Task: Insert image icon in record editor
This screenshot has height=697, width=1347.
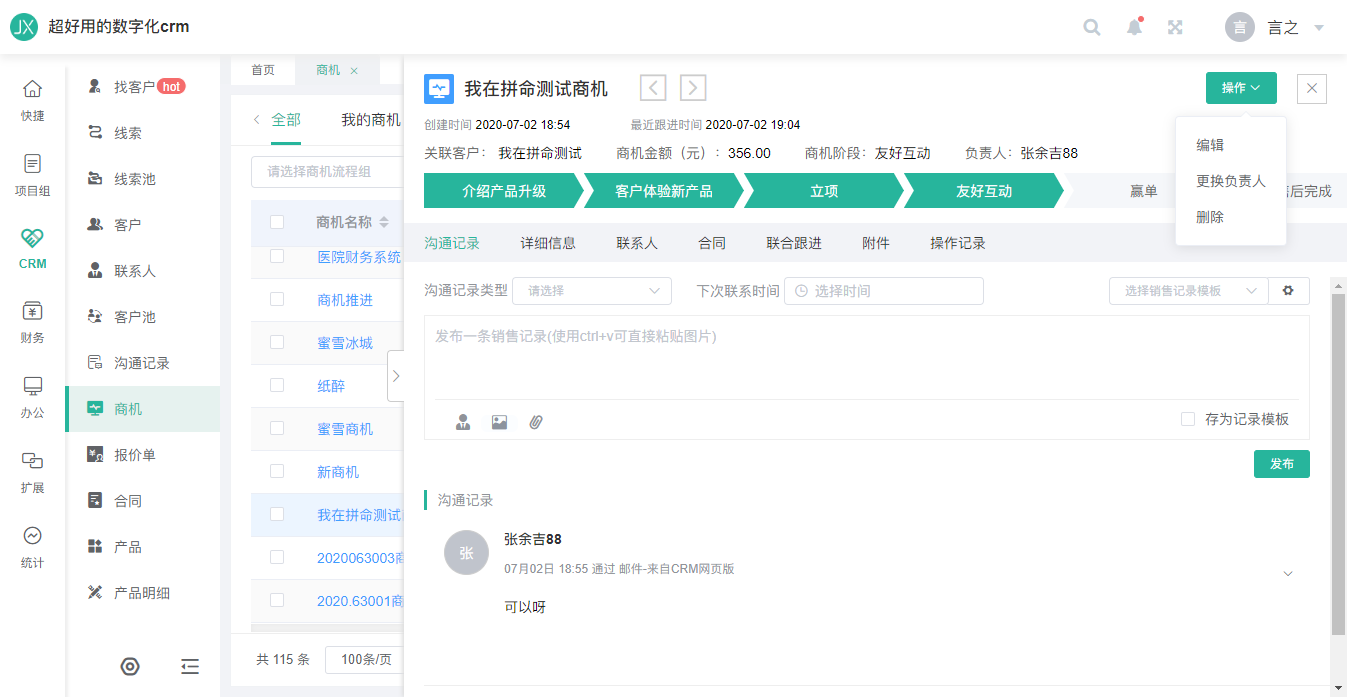Action: click(x=499, y=422)
